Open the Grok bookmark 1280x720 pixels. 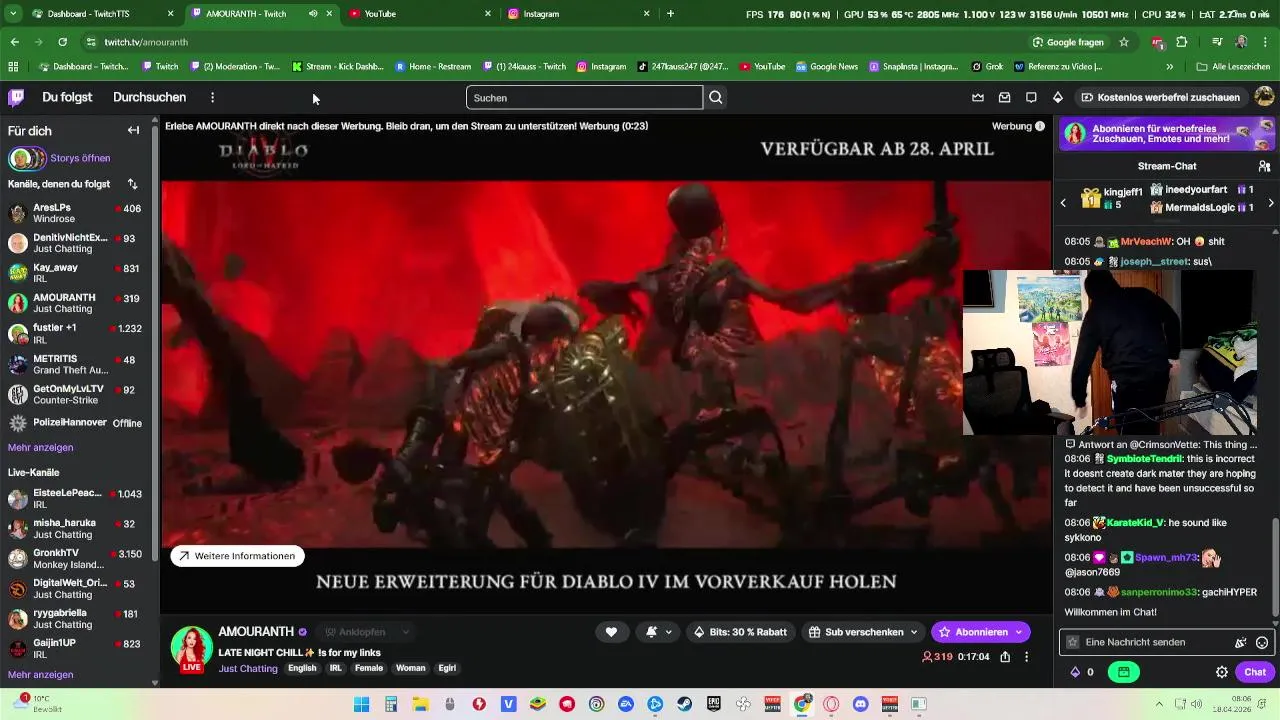[x=986, y=66]
